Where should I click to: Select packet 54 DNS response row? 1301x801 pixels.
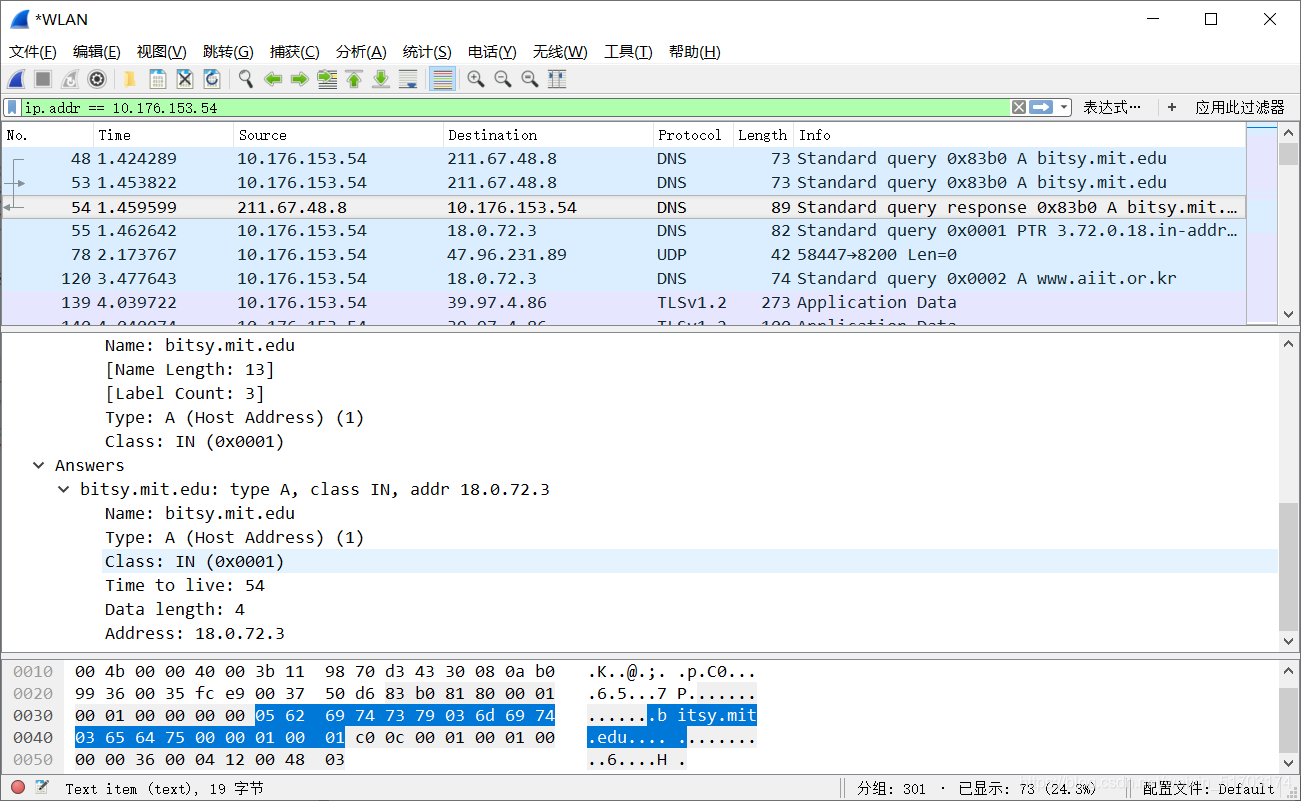point(624,207)
